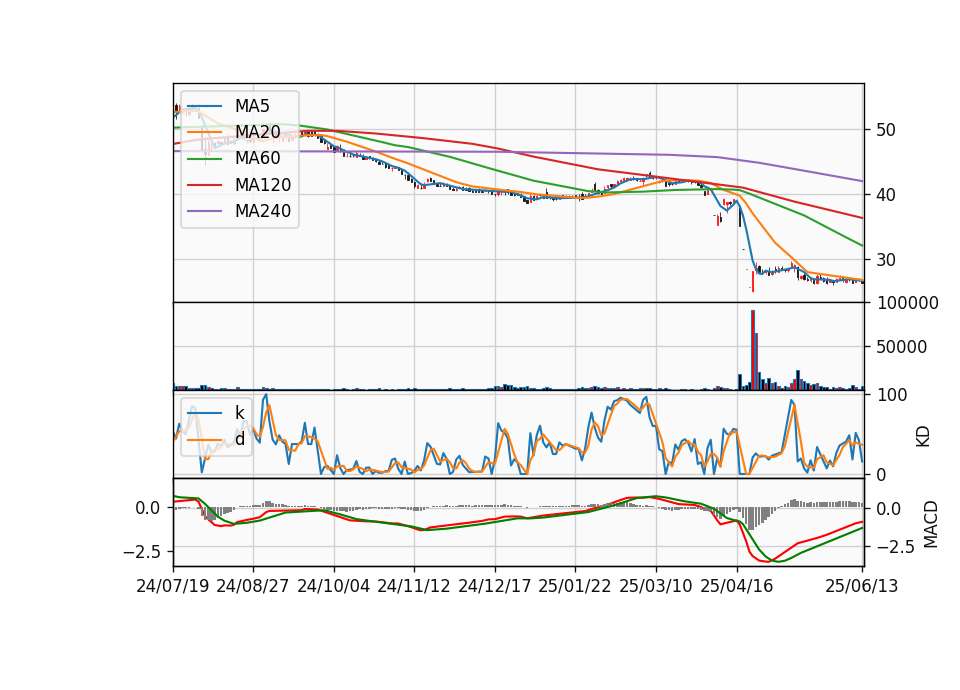Screen dimensions: 960x690
Task: Click the volume axis value 100000
Action: tap(907, 303)
